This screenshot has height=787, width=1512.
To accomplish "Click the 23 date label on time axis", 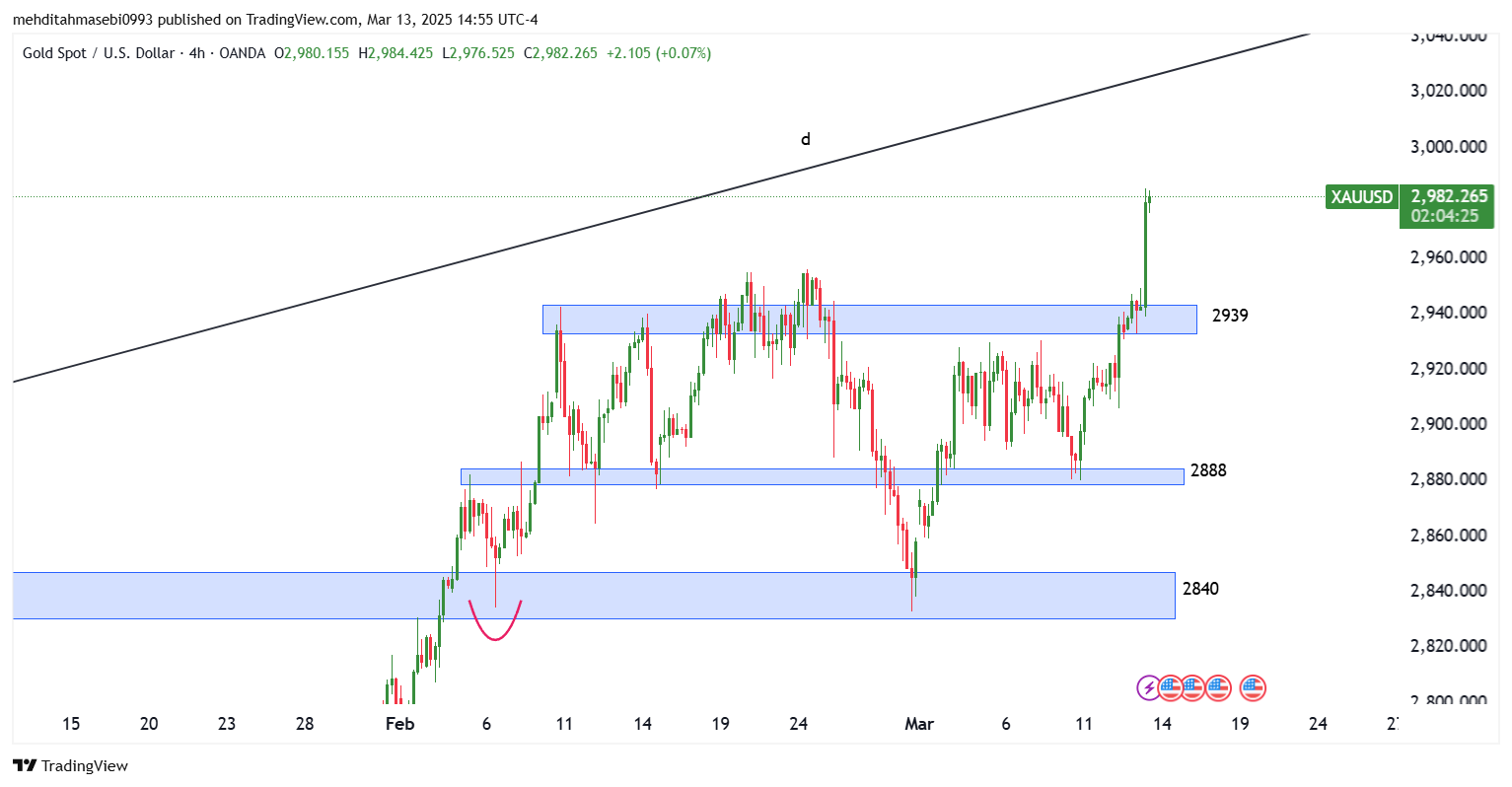I will (x=227, y=724).
